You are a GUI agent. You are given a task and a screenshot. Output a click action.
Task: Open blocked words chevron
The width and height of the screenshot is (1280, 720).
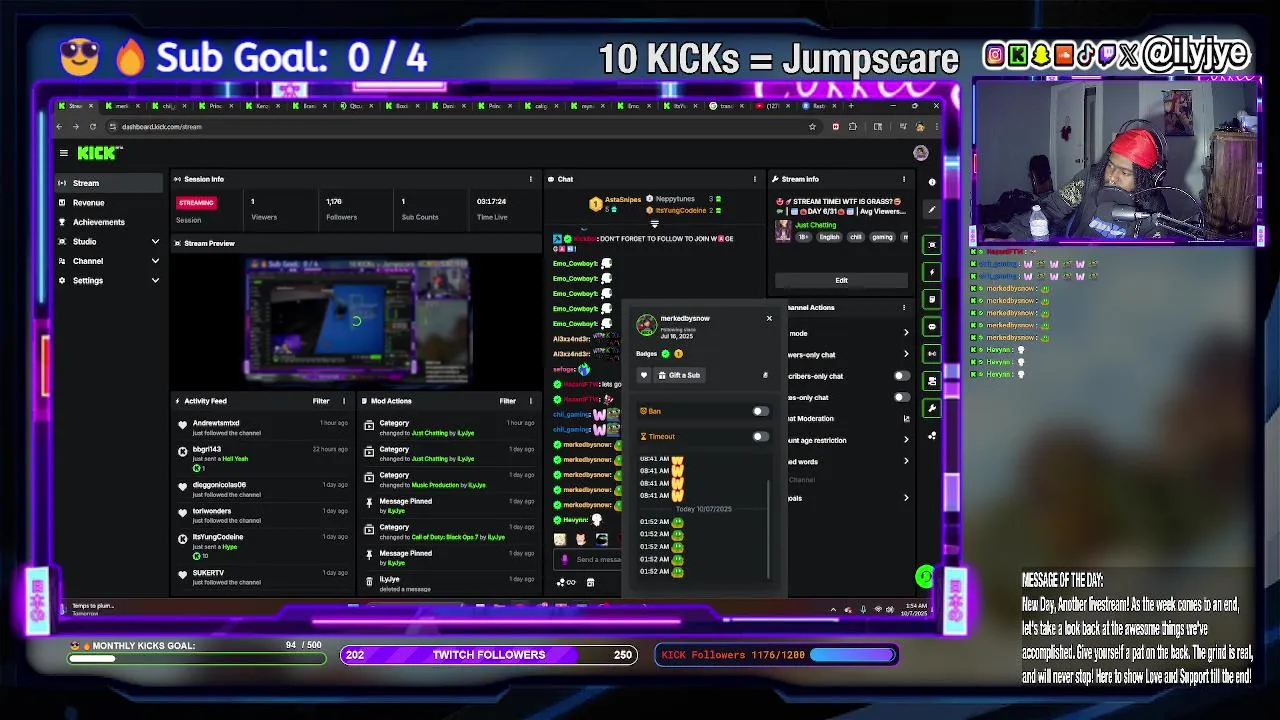pyautogui.click(x=906, y=461)
